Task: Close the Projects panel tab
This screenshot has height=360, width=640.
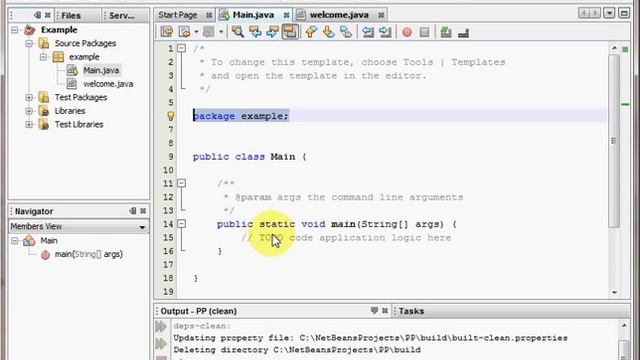Action: [48, 15]
